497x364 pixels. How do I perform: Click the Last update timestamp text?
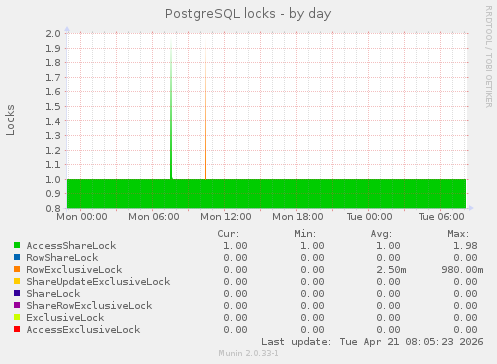click(x=372, y=342)
